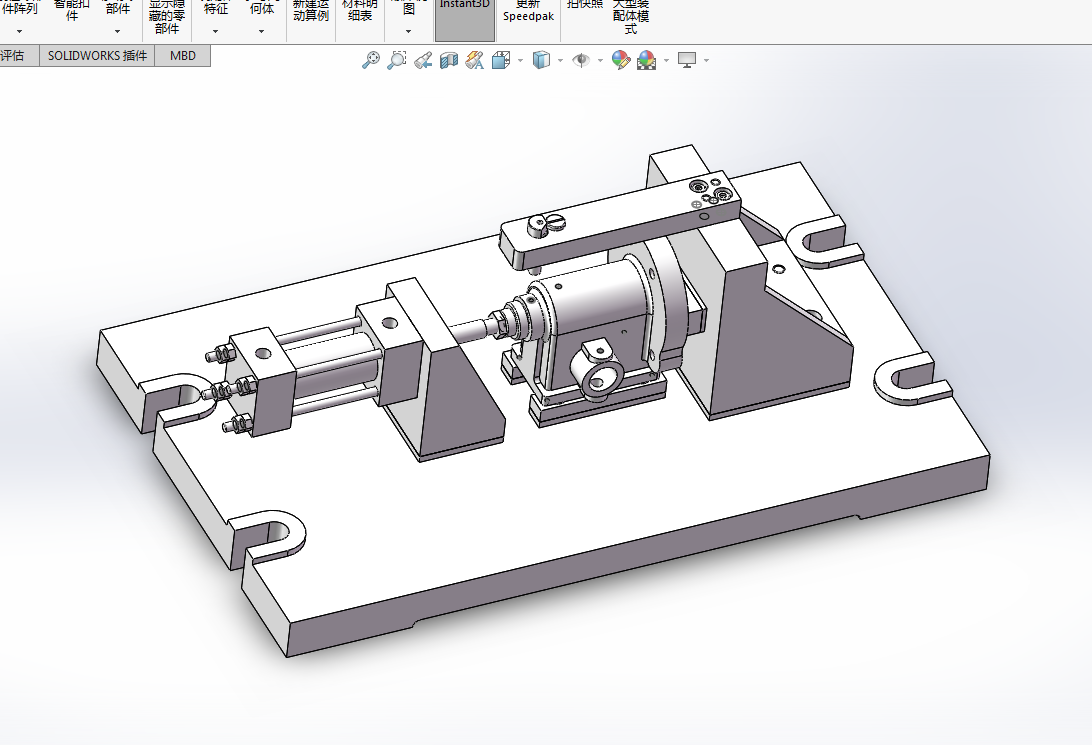Click the Zoom to Fit icon
The width and height of the screenshot is (1092, 745).
point(371,60)
